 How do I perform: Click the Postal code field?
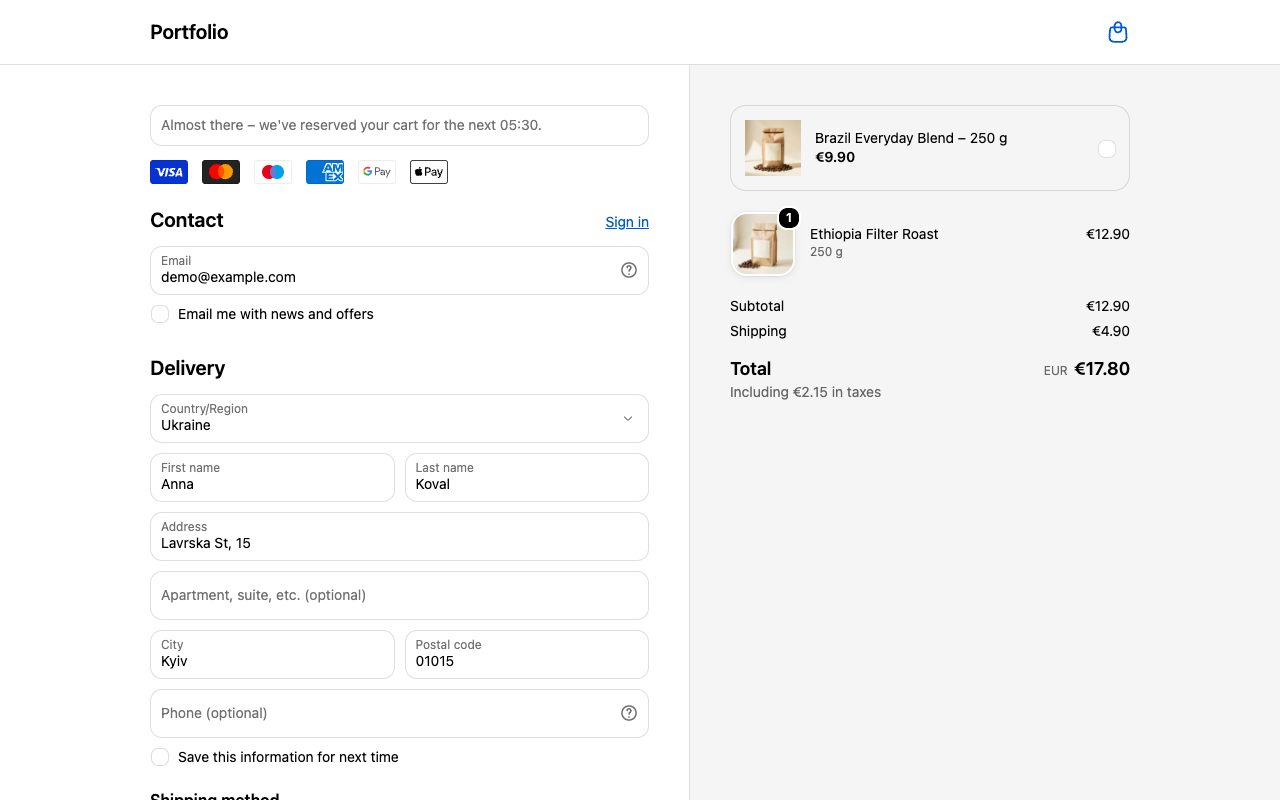527,654
